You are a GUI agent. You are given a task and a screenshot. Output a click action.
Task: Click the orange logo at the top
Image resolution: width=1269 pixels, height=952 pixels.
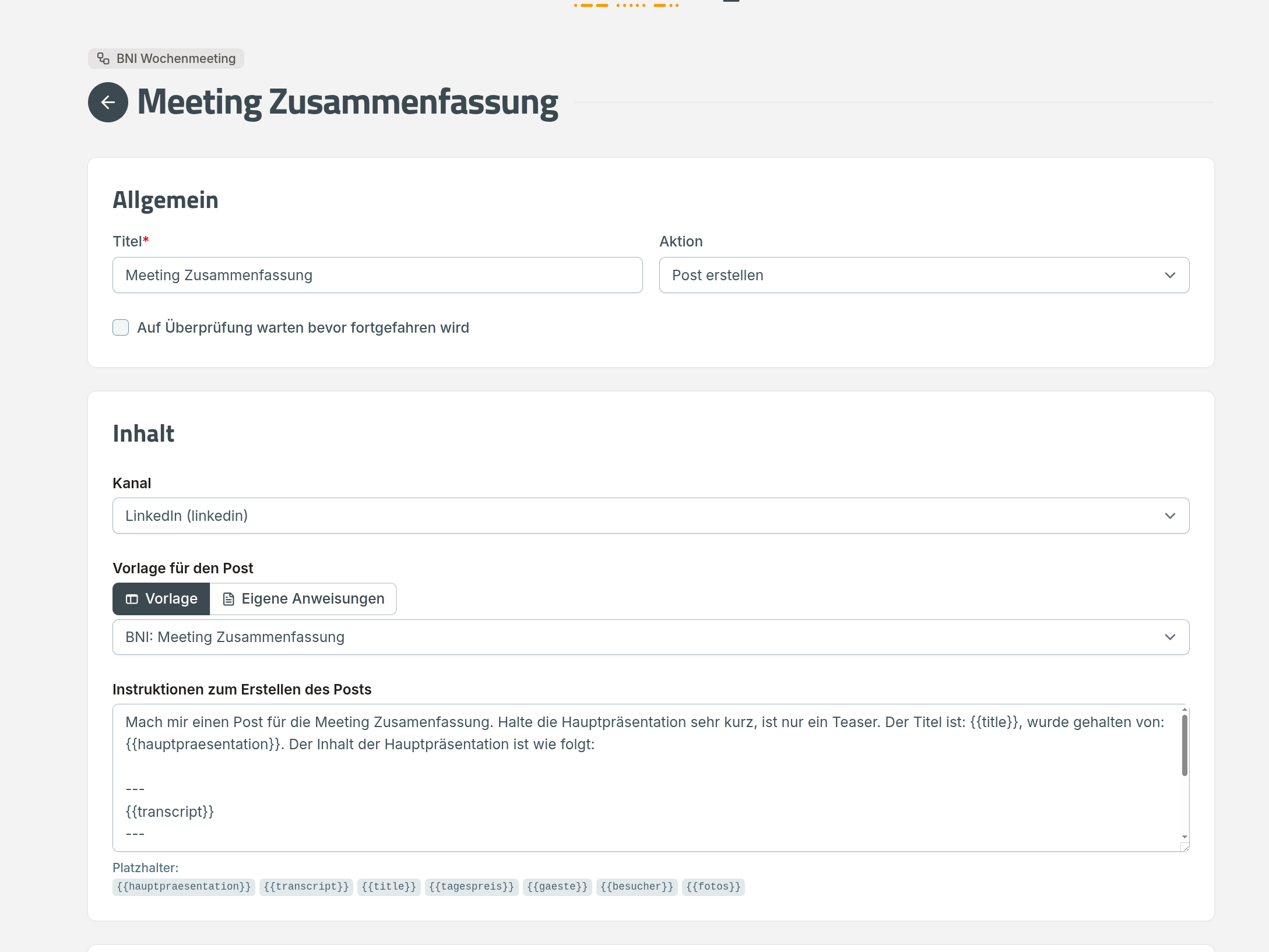pyautogui.click(x=627, y=5)
